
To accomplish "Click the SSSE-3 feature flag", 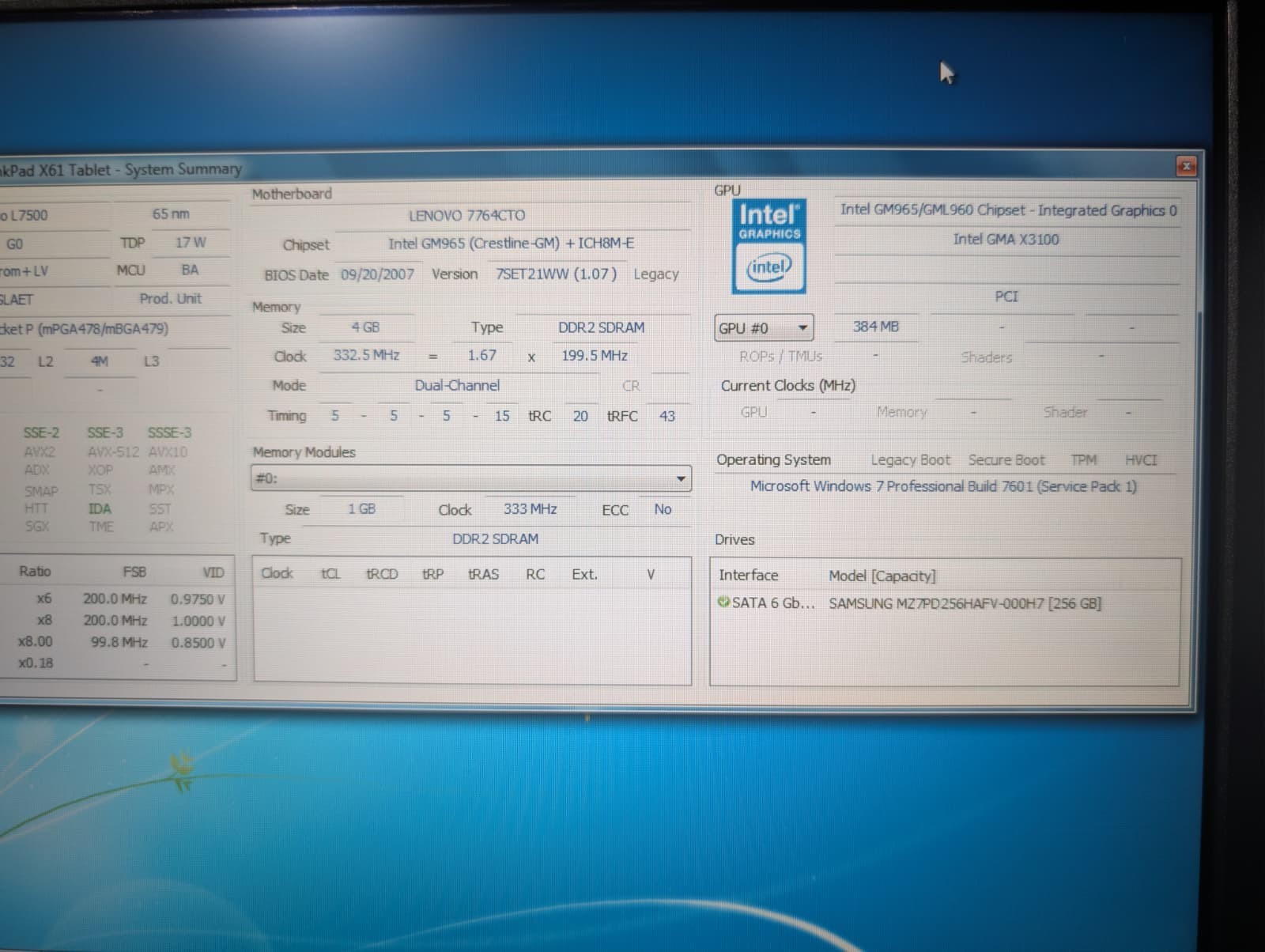I will (169, 433).
